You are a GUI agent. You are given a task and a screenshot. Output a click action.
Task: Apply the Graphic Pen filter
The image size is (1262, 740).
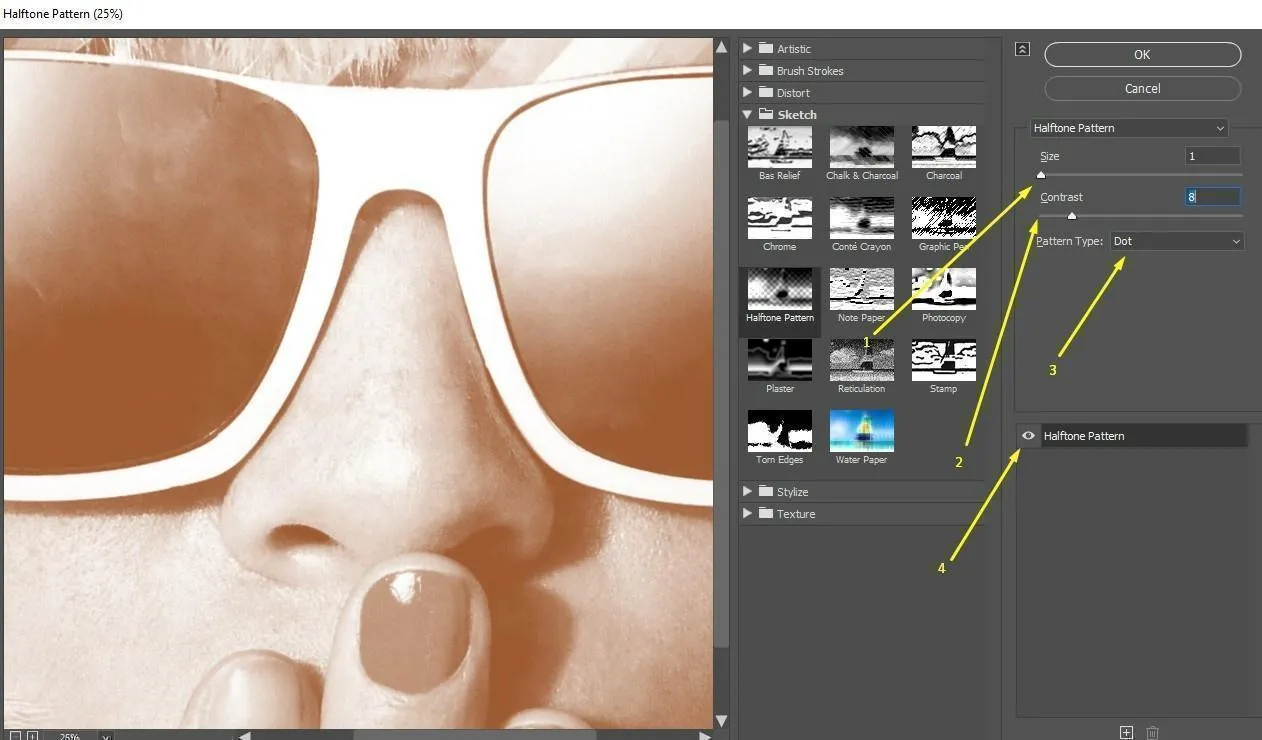coord(943,219)
